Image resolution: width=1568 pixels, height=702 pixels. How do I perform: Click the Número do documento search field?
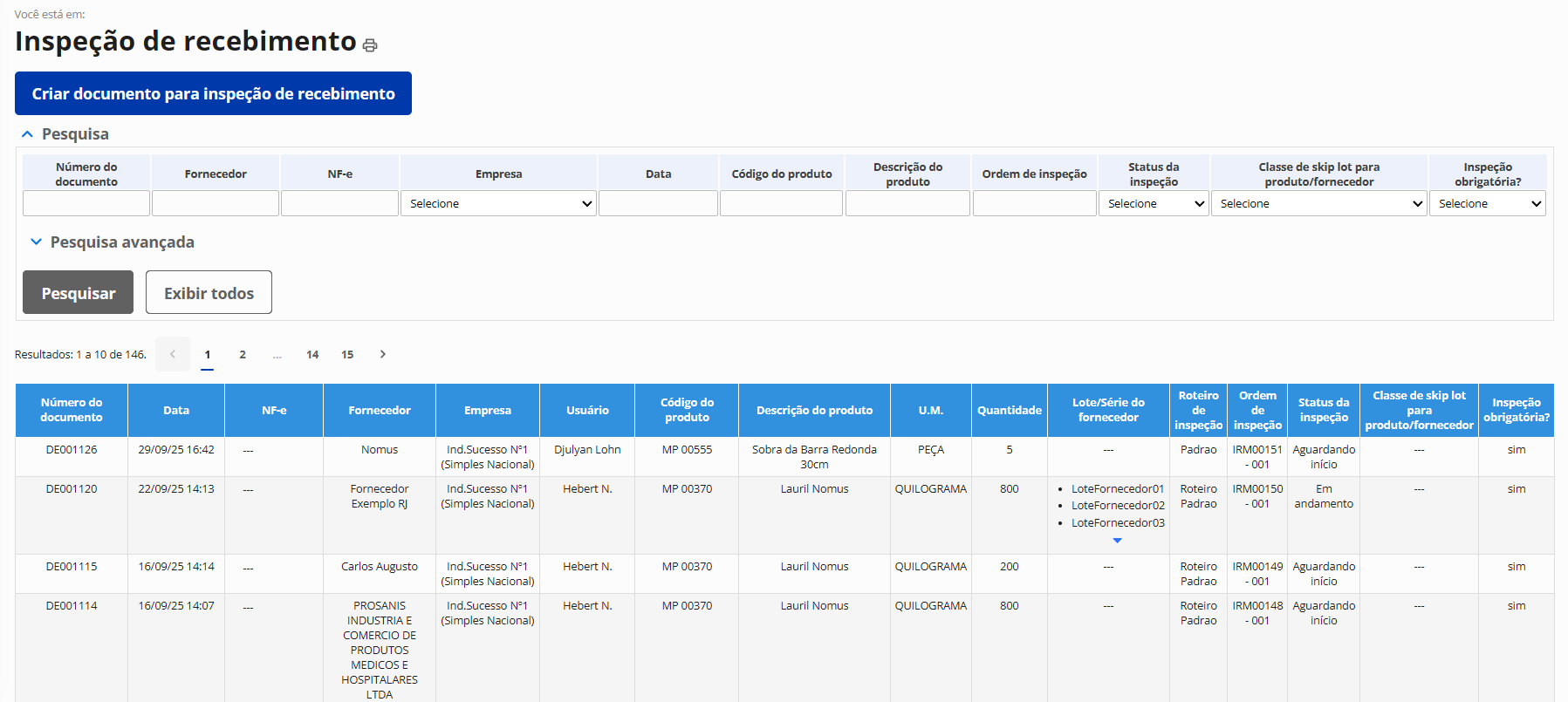point(86,203)
